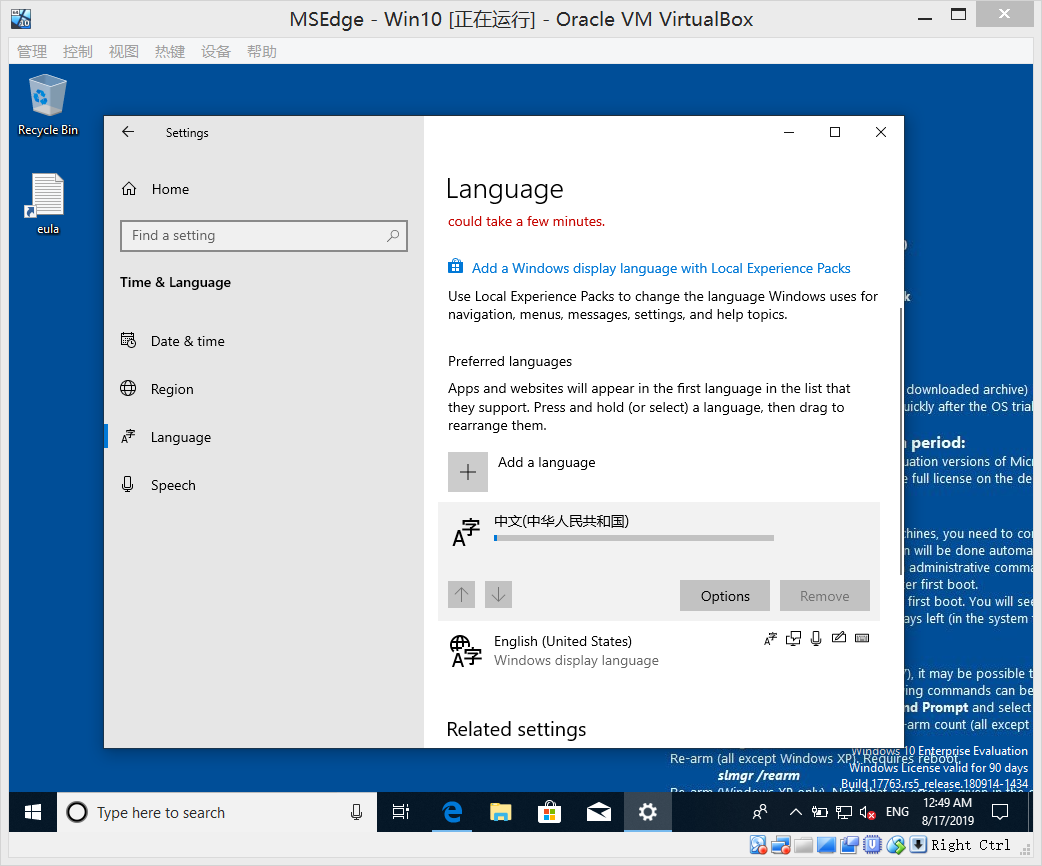Open Date & time settings
The image size is (1042, 866).
click(x=173, y=341)
